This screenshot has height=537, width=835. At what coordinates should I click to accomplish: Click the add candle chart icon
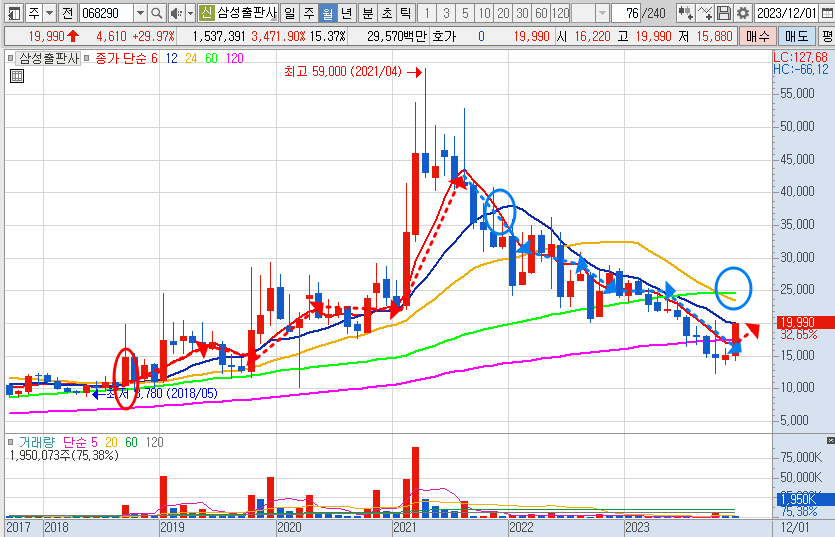point(686,13)
